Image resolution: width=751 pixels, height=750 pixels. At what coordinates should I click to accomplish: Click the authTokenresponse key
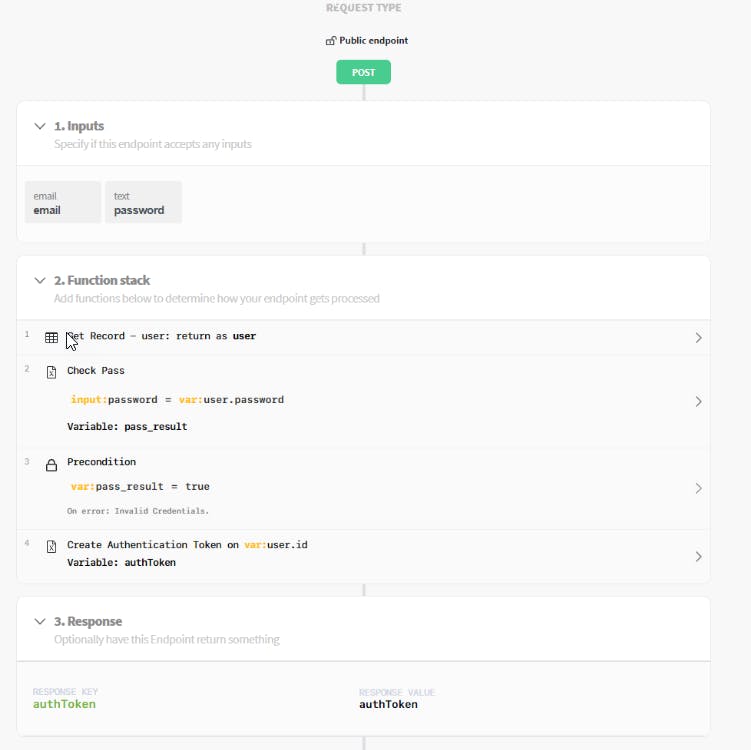(65, 704)
